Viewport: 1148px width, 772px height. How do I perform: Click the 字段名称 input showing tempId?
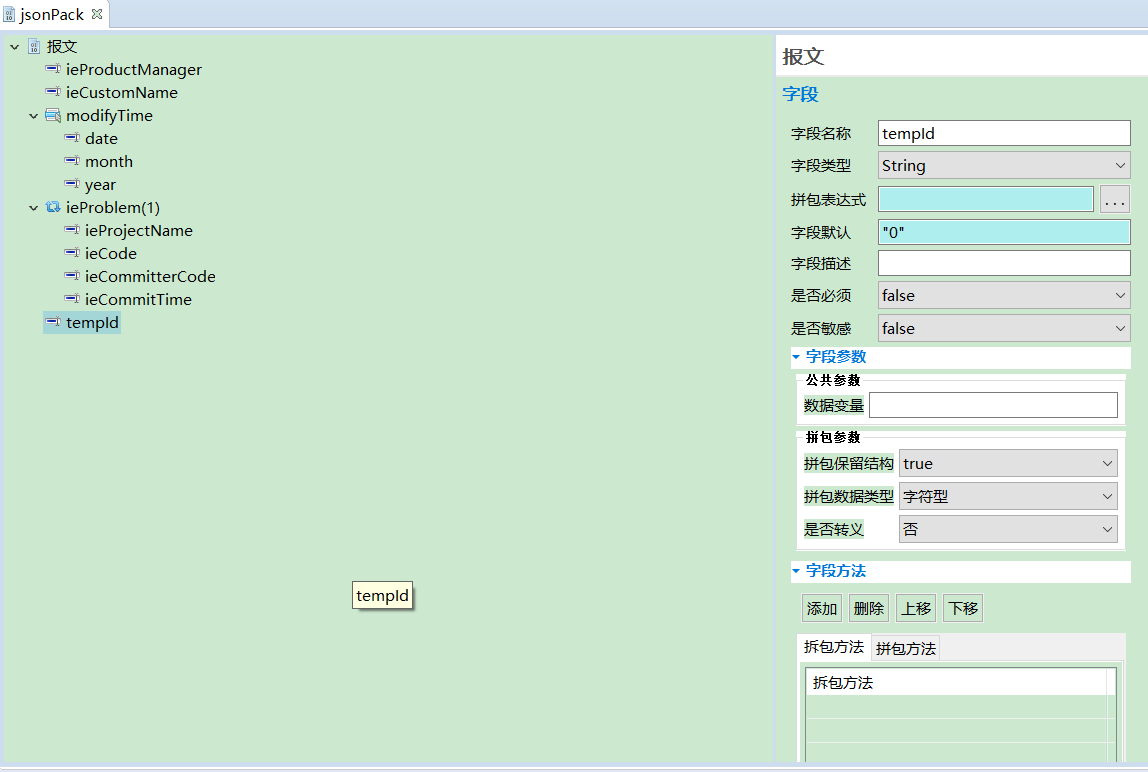tap(1003, 132)
